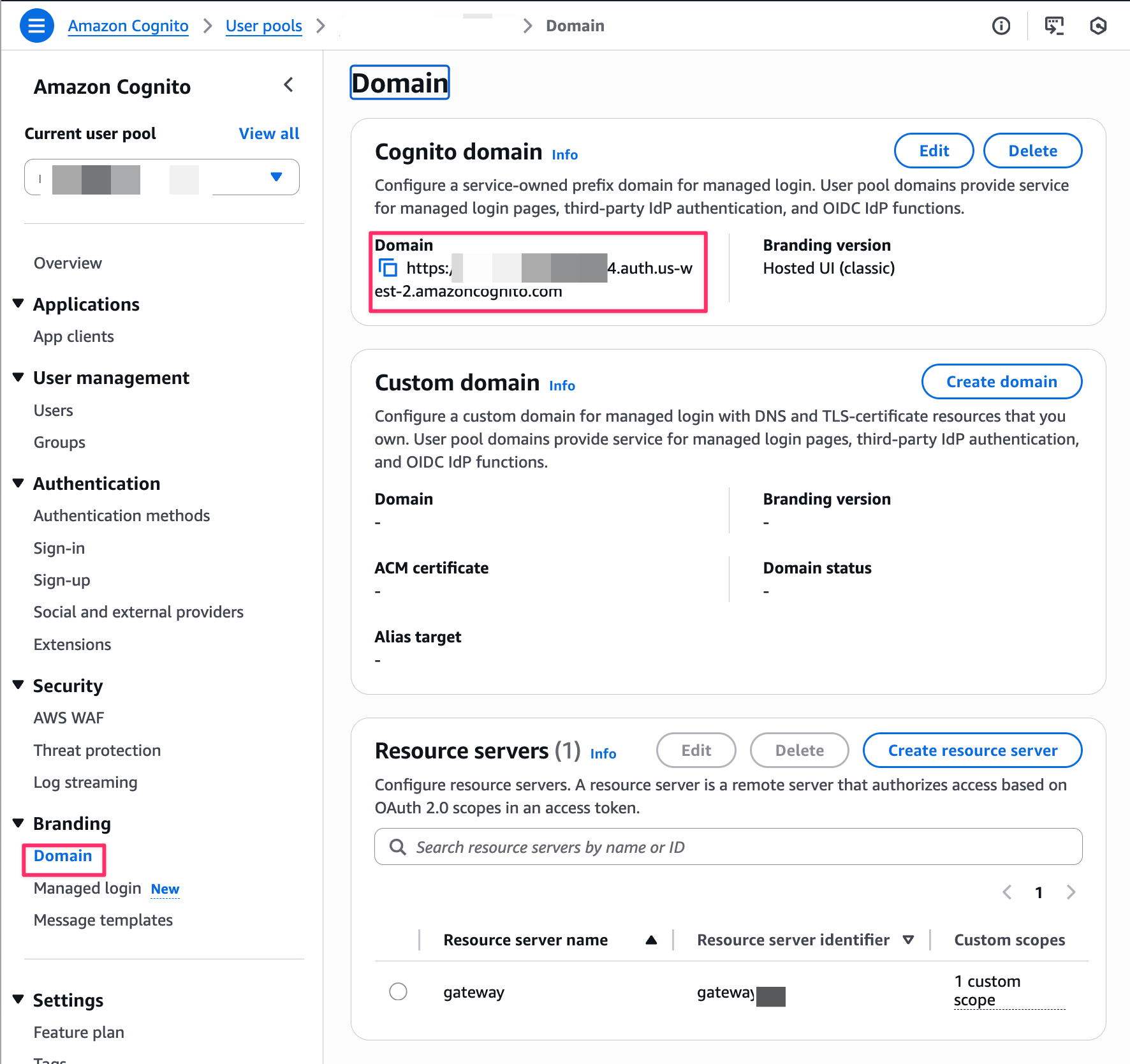1130x1064 pixels.
Task: Click Create resource server button
Action: pyautogui.click(x=972, y=750)
